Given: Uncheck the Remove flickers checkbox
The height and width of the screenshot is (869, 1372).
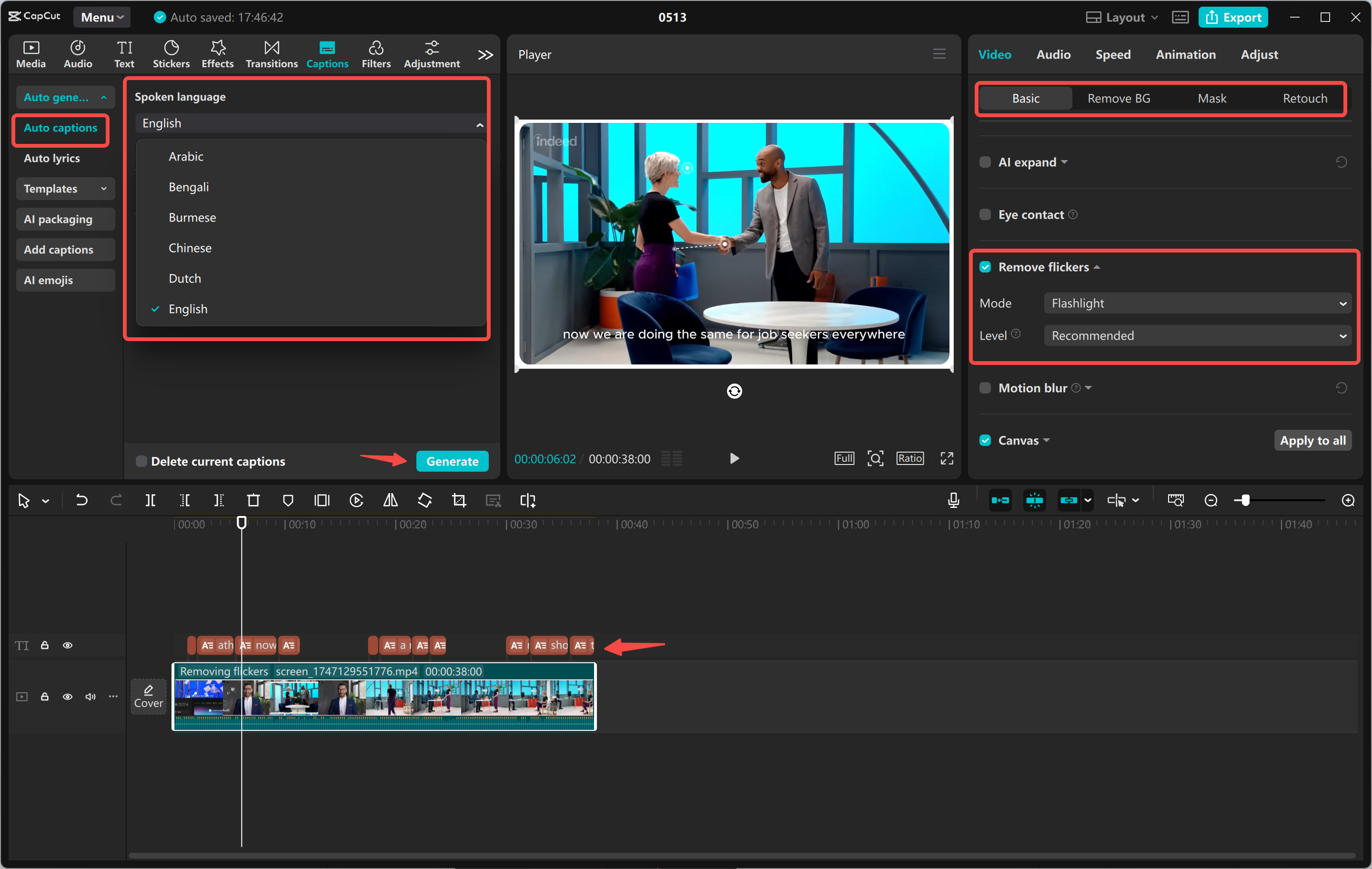Looking at the screenshot, I should click(985, 267).
